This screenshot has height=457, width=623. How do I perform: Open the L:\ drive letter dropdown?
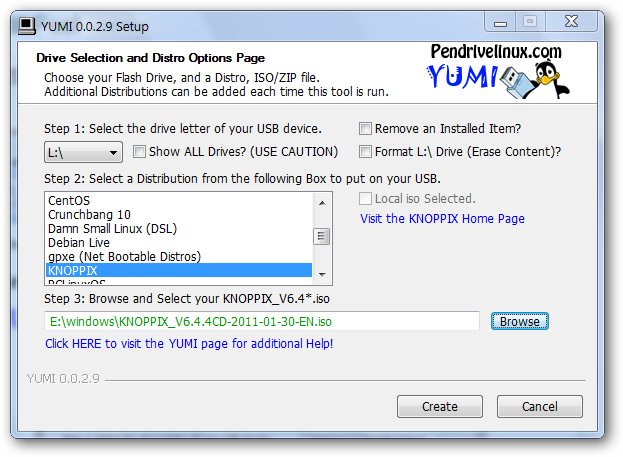83,152
